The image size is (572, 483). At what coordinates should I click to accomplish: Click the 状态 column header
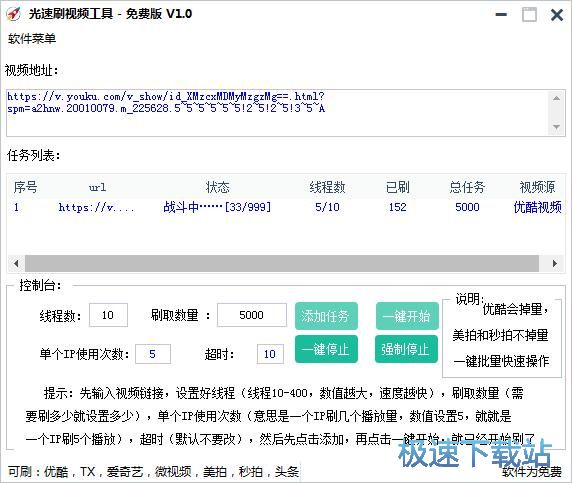coord(217,187)
